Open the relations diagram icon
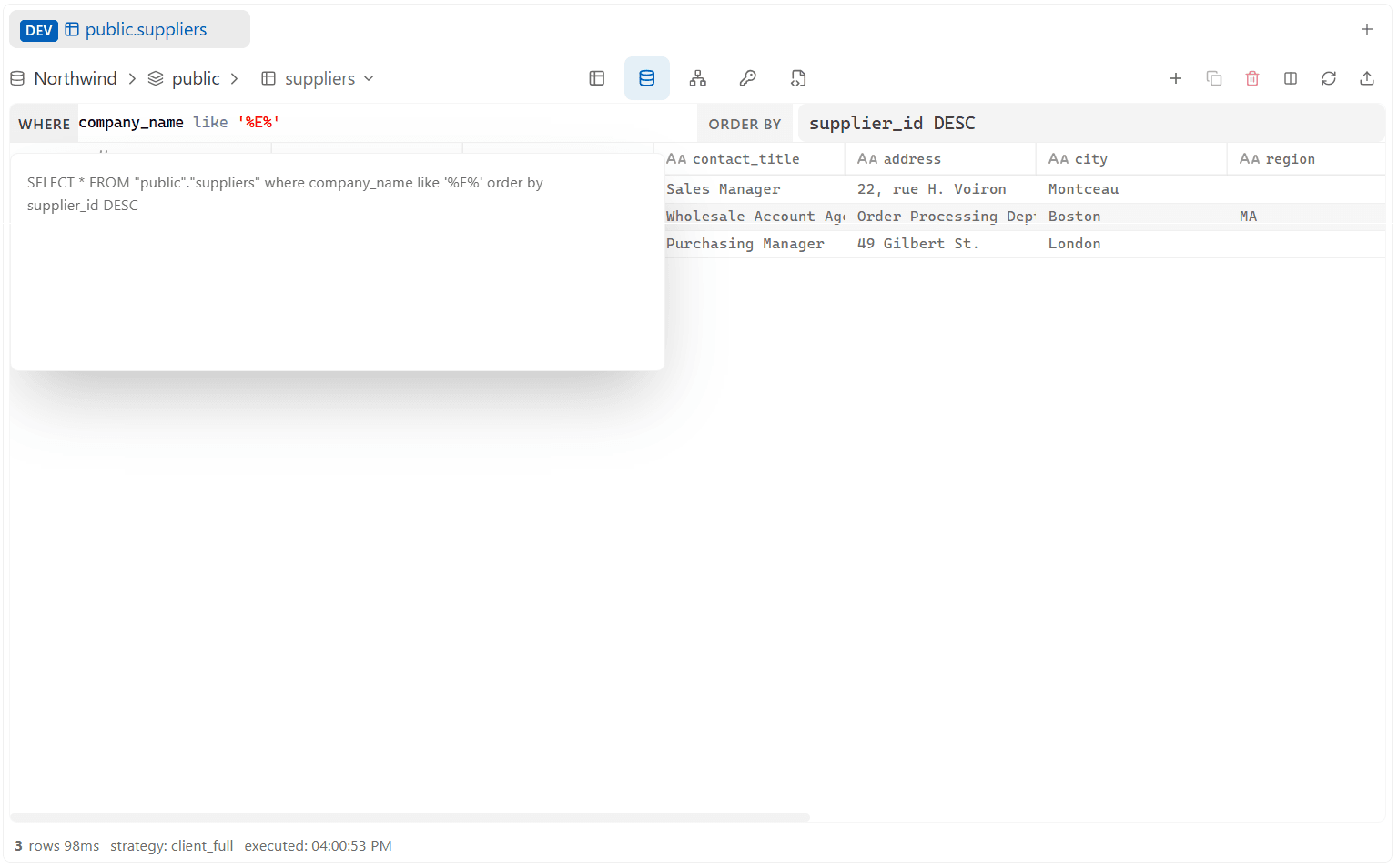The image size is (1398, 868). 698,78
